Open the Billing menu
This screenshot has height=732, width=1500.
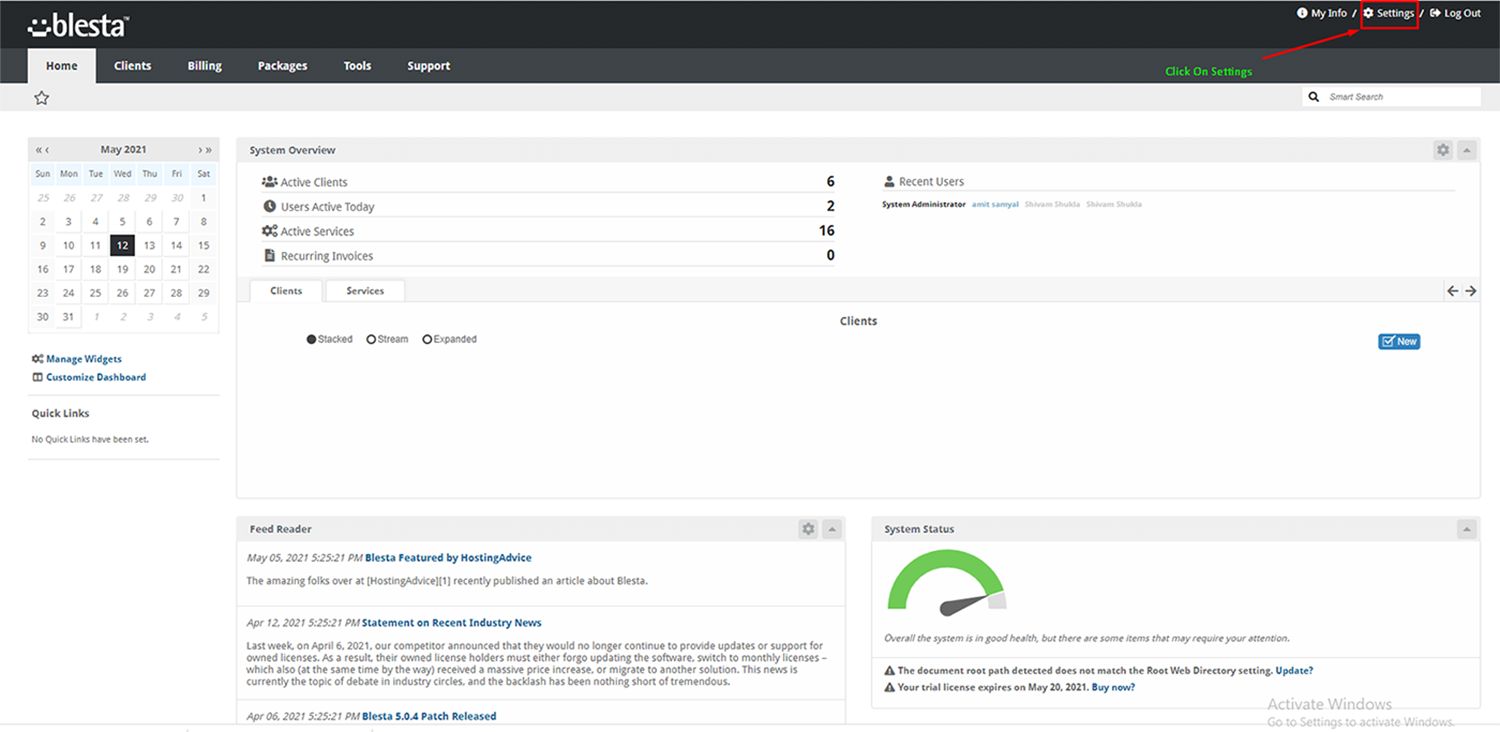pos(204,66)
